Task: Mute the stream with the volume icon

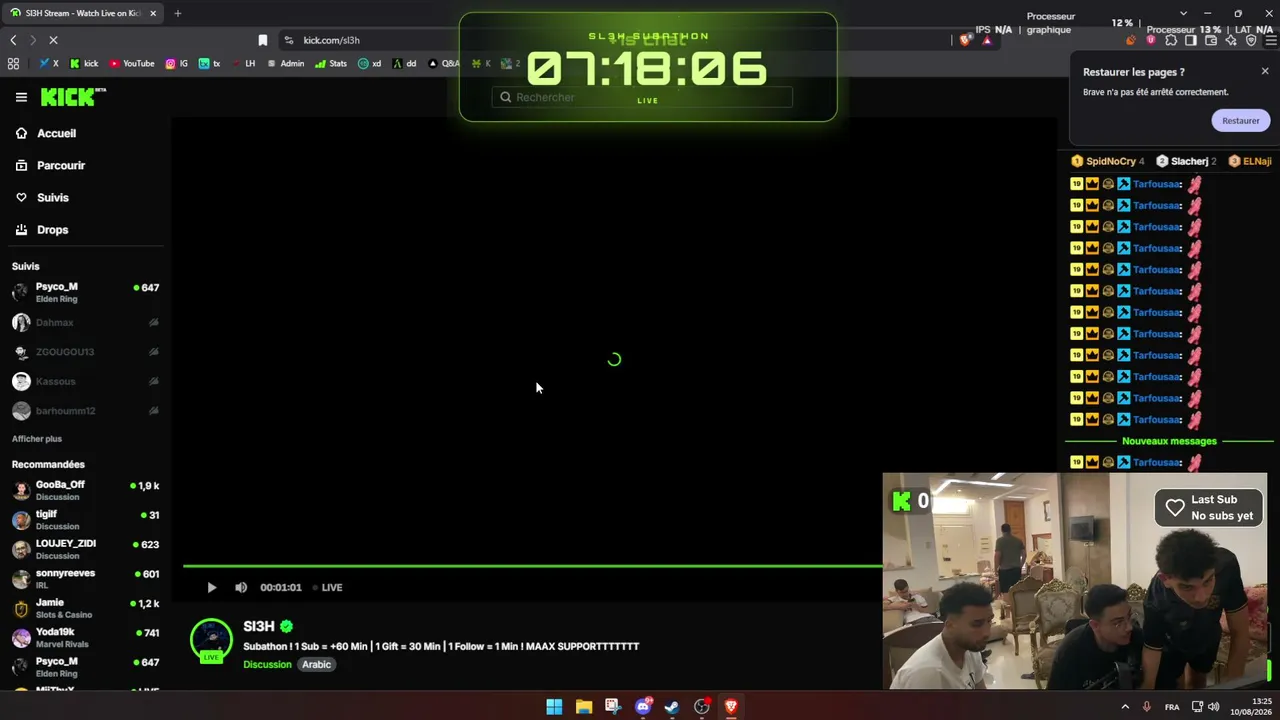Action: coord(241,587)
